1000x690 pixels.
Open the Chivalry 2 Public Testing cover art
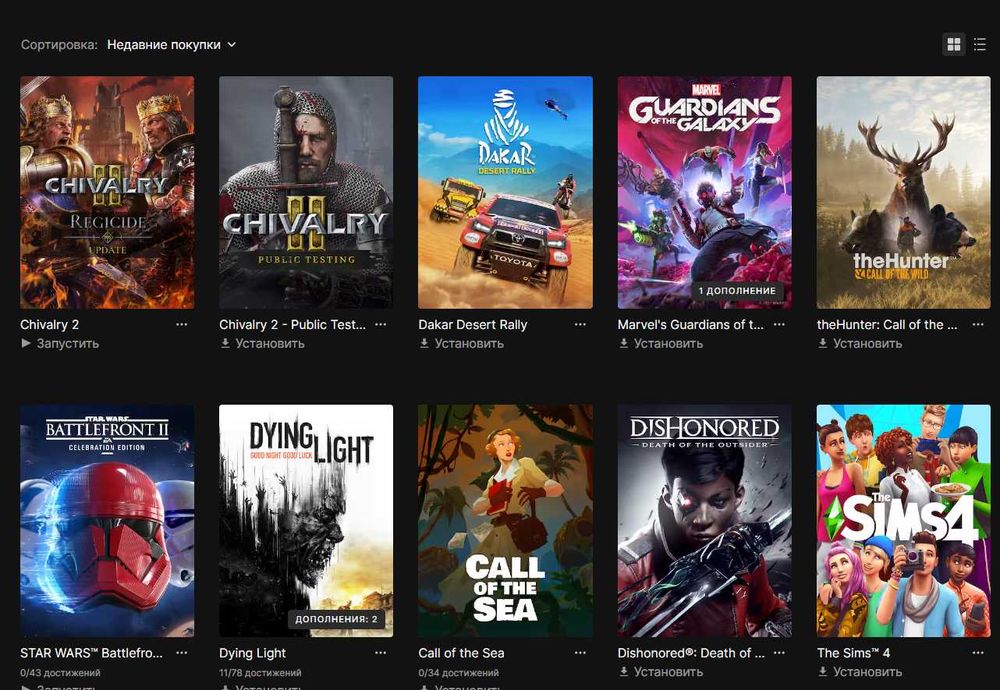point(306,193)
